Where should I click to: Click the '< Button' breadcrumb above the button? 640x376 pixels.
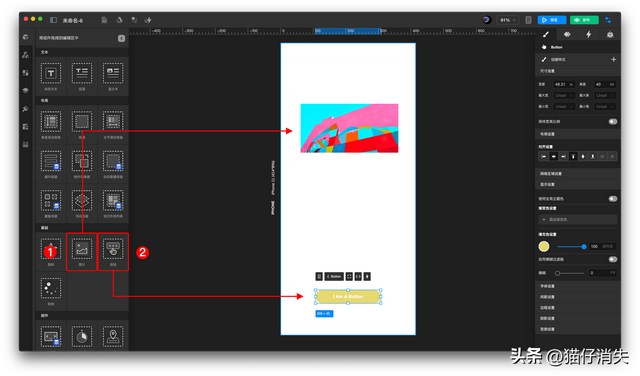(334, 276)
